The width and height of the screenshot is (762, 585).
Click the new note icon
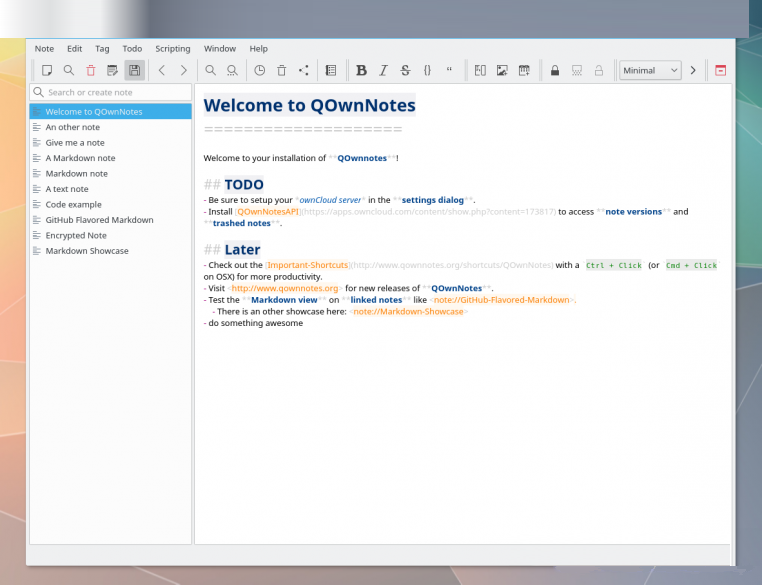click(x=47, y=70)
